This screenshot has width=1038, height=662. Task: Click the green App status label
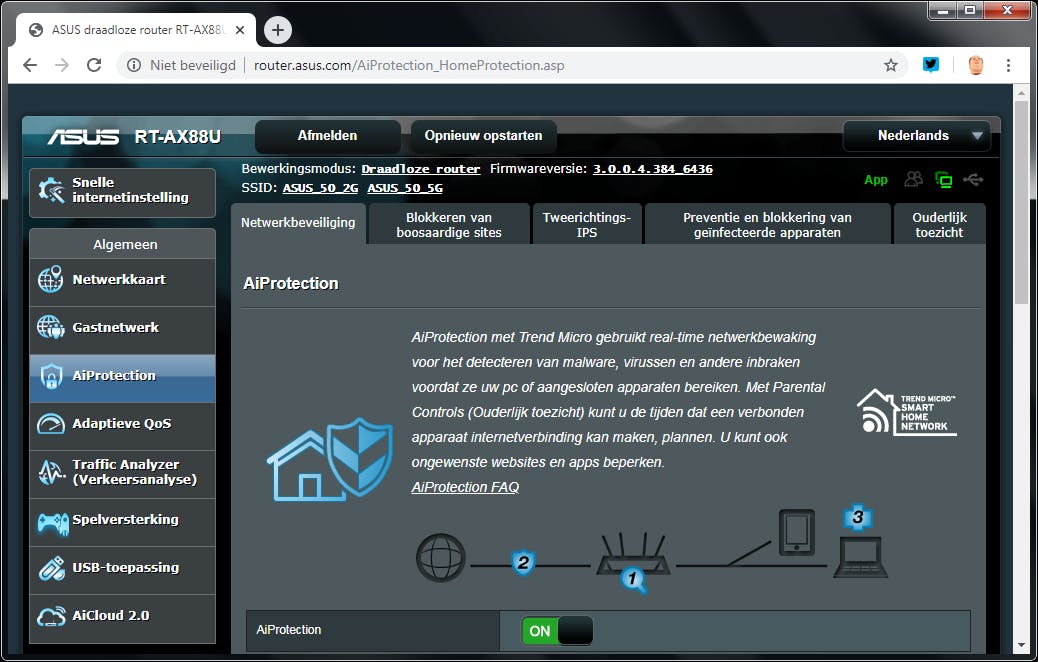pyautogui.click(x=875, y=179)
